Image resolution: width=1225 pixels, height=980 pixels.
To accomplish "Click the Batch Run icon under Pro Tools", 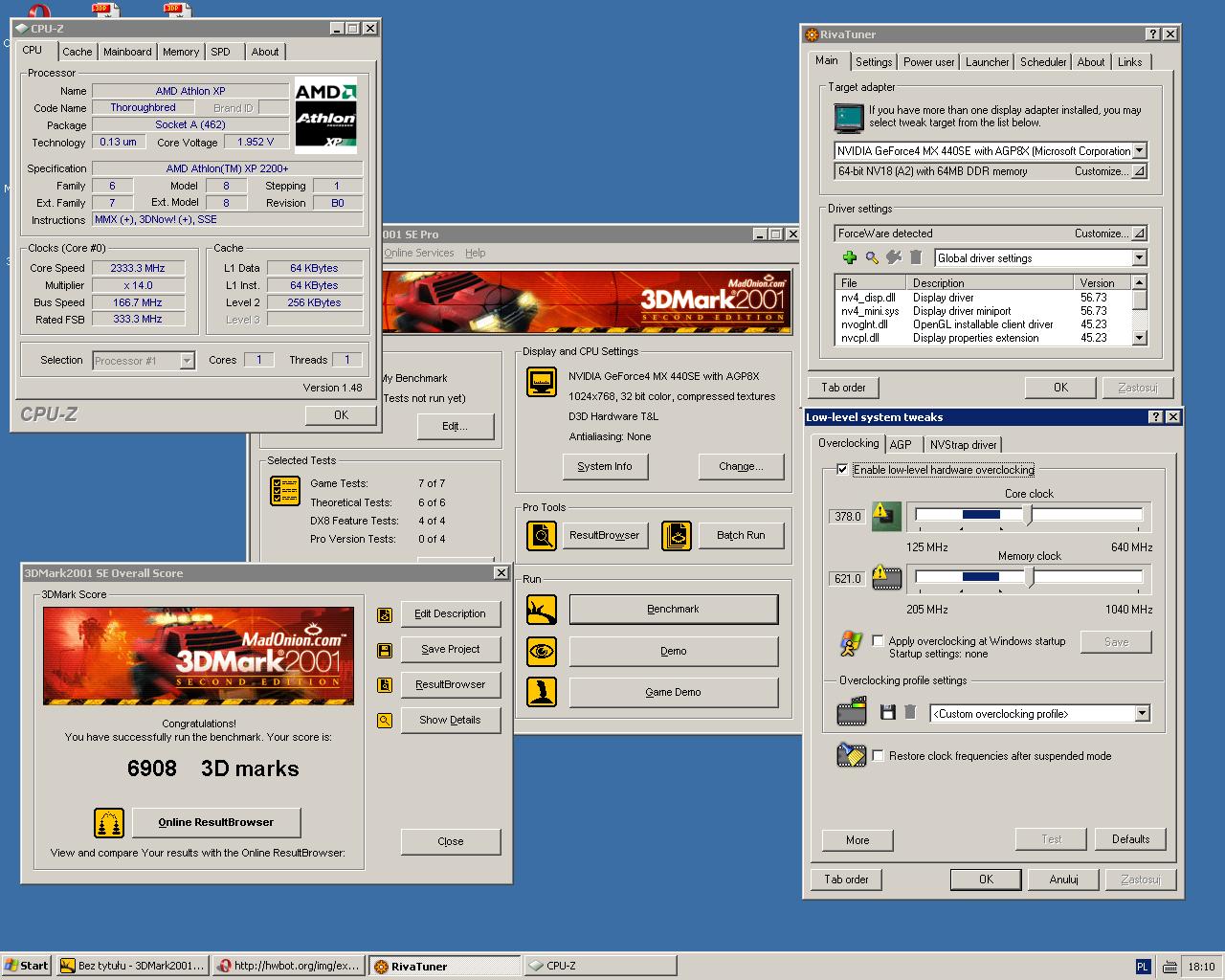I will (x=677, y=535).
